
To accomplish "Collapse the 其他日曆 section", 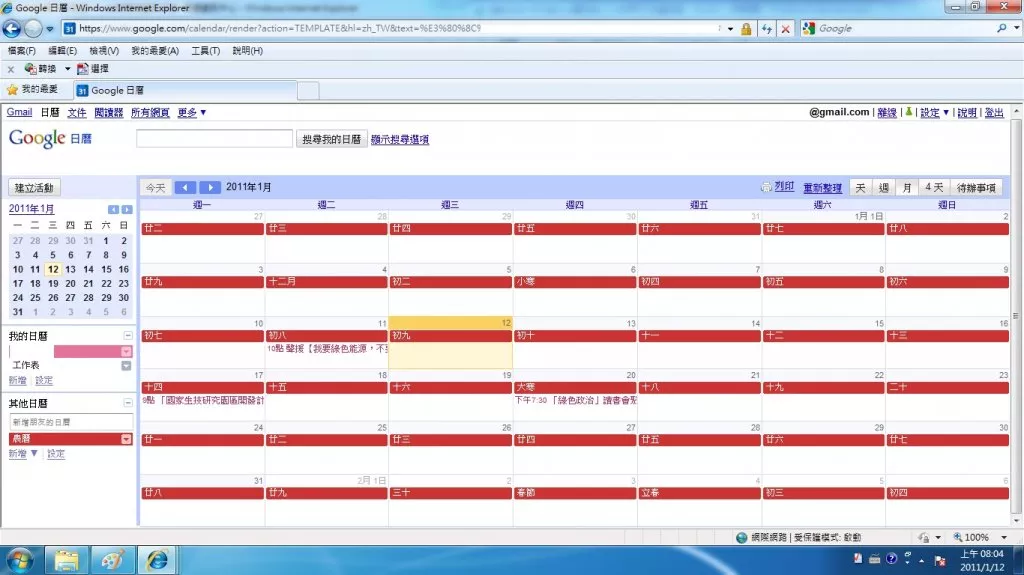I will pos(128,403).
